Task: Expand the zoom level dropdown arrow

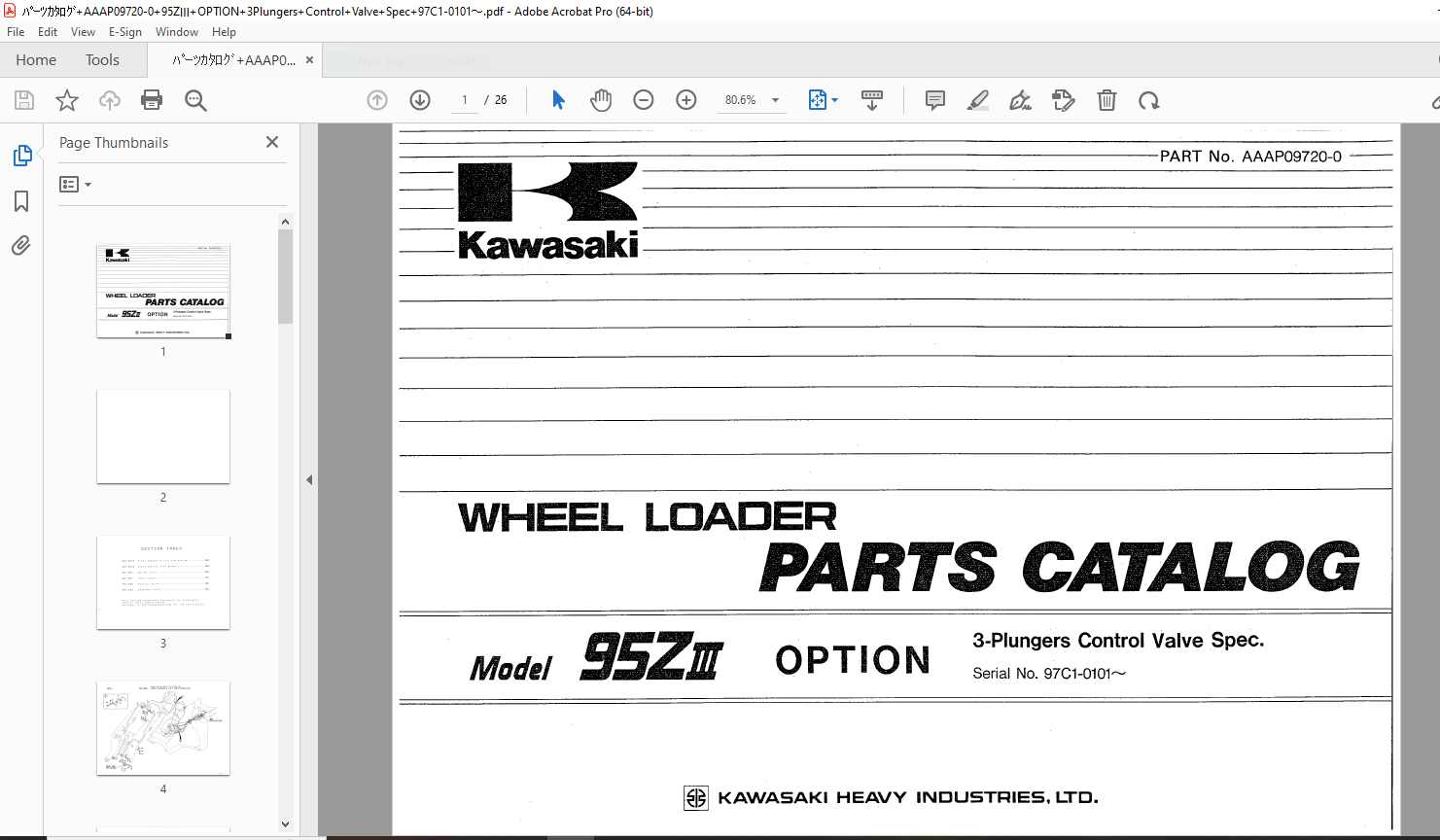Action: (775, 100)
